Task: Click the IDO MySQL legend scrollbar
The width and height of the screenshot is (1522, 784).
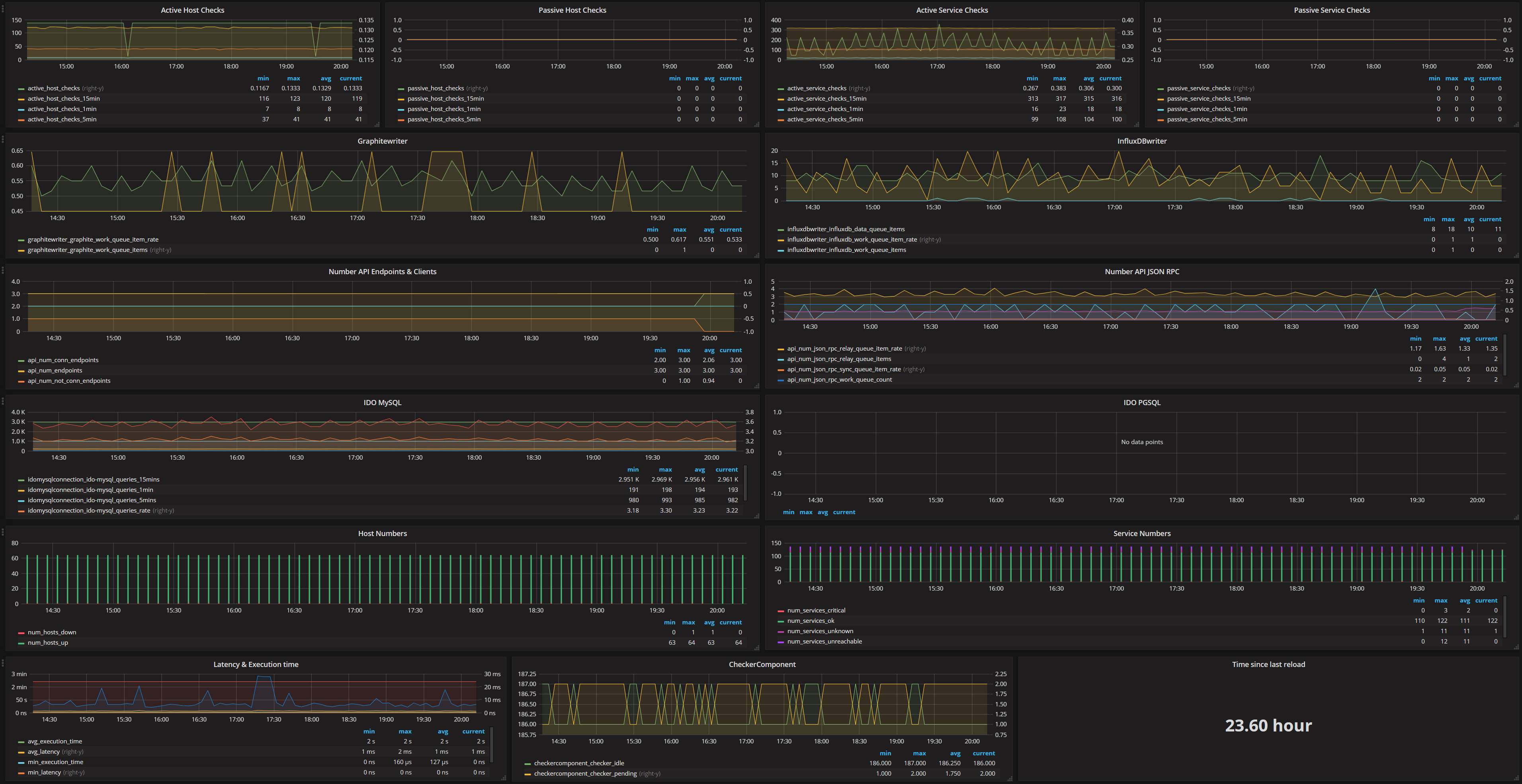Action: [745, 483]
